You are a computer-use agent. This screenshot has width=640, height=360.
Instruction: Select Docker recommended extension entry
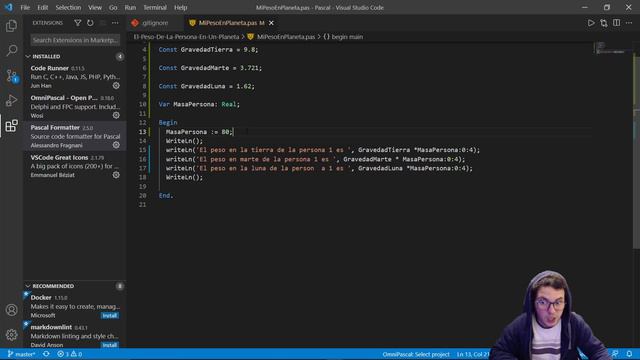coord(75,306)
